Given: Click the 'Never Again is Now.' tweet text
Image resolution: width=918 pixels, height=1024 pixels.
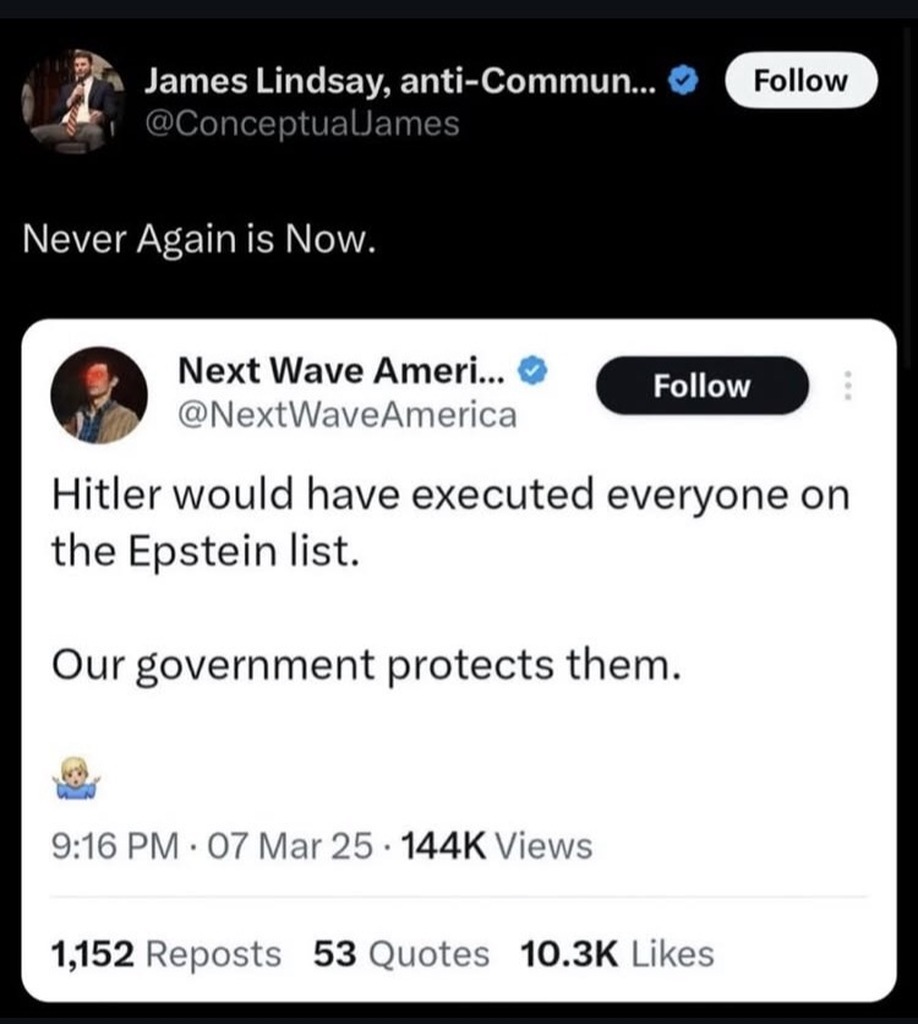Looking at the screenshot, I should (199, 238).
